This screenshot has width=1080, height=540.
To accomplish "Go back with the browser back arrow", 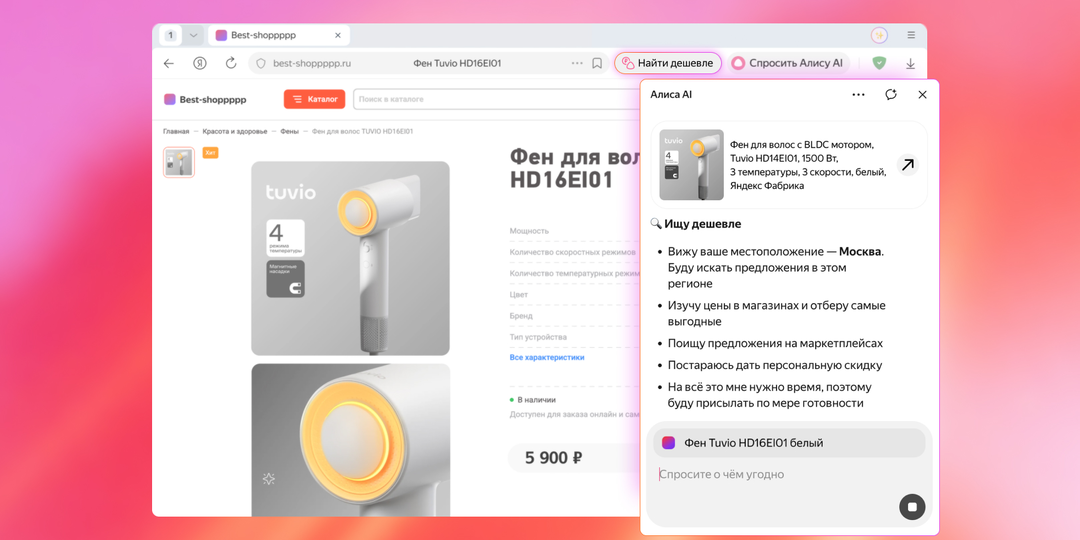I will pos(169,63).
